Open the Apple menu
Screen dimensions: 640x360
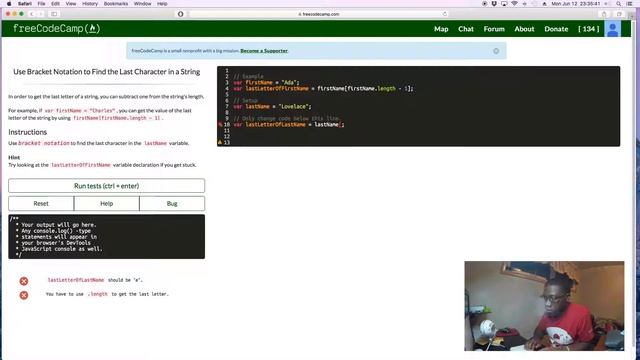9,4
